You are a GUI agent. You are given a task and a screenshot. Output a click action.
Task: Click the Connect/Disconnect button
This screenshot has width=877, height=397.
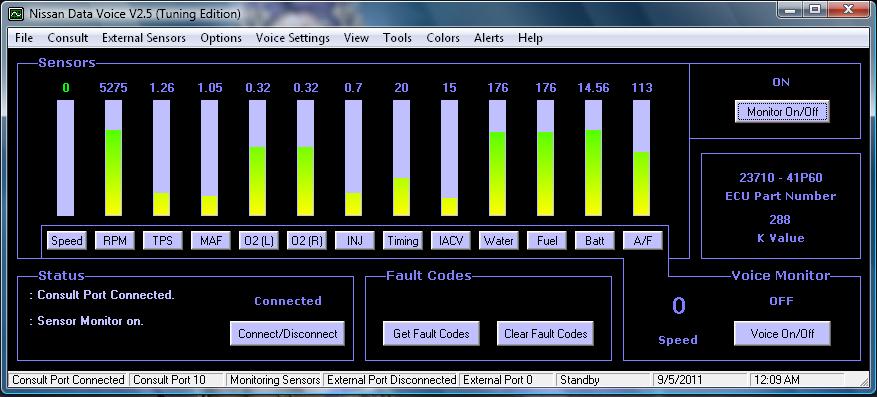coord(287,334)
